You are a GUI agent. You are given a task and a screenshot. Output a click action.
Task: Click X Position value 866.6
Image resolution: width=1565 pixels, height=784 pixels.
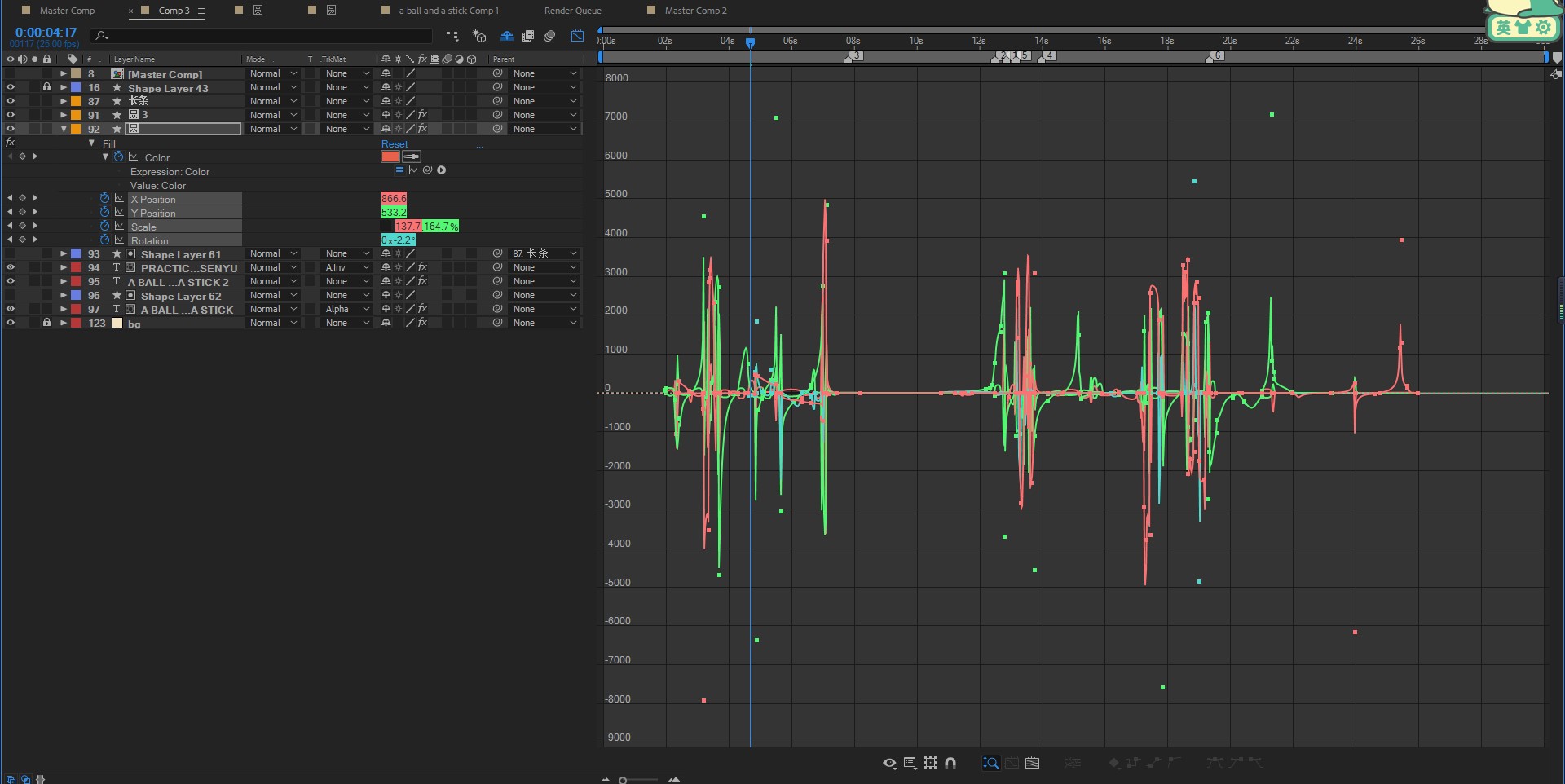pyautogui.click(x=394, y=198)
